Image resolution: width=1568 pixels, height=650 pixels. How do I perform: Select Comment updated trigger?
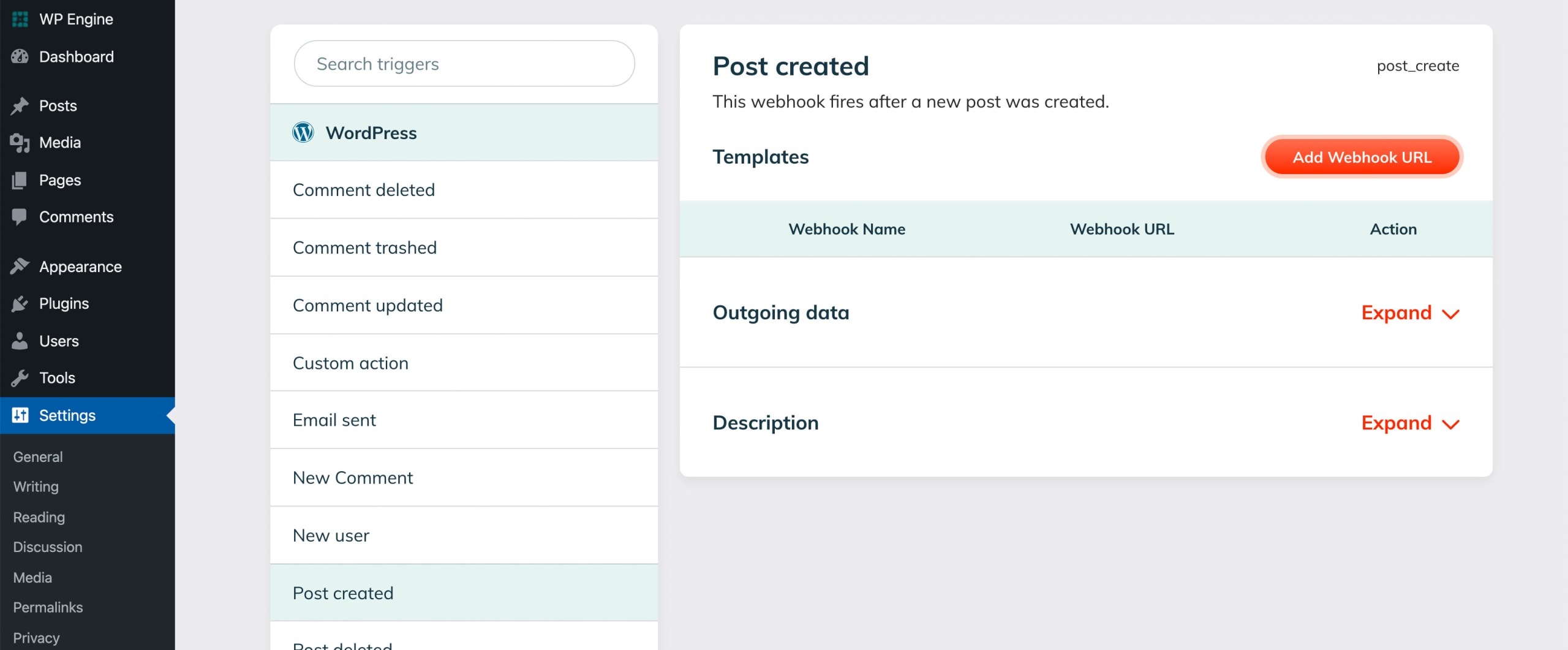click(464, 305)
